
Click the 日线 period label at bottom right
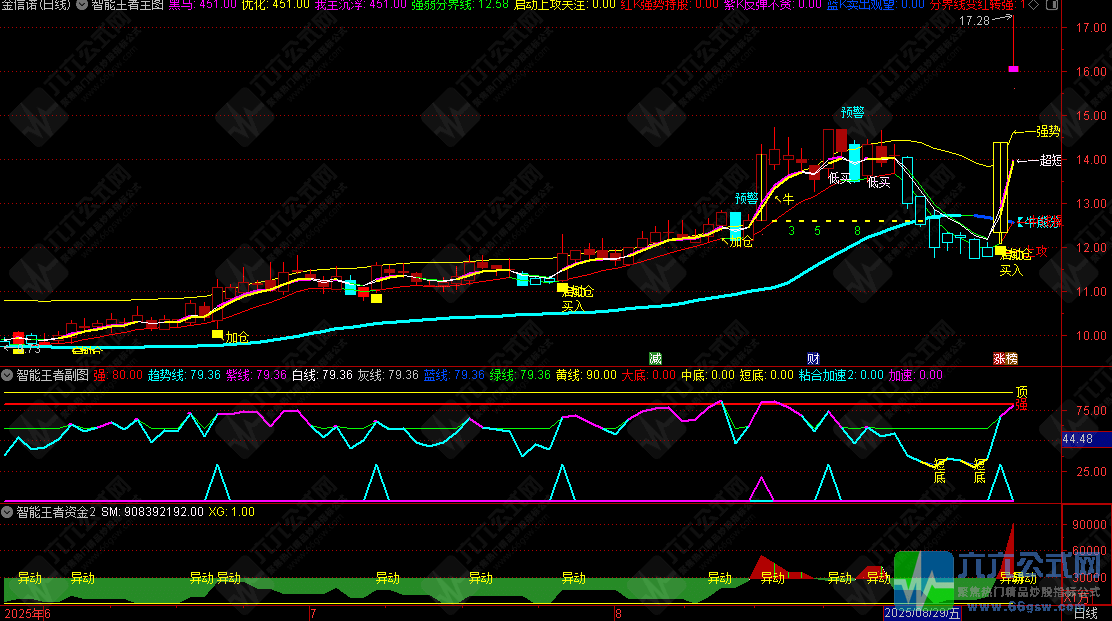1086,613
